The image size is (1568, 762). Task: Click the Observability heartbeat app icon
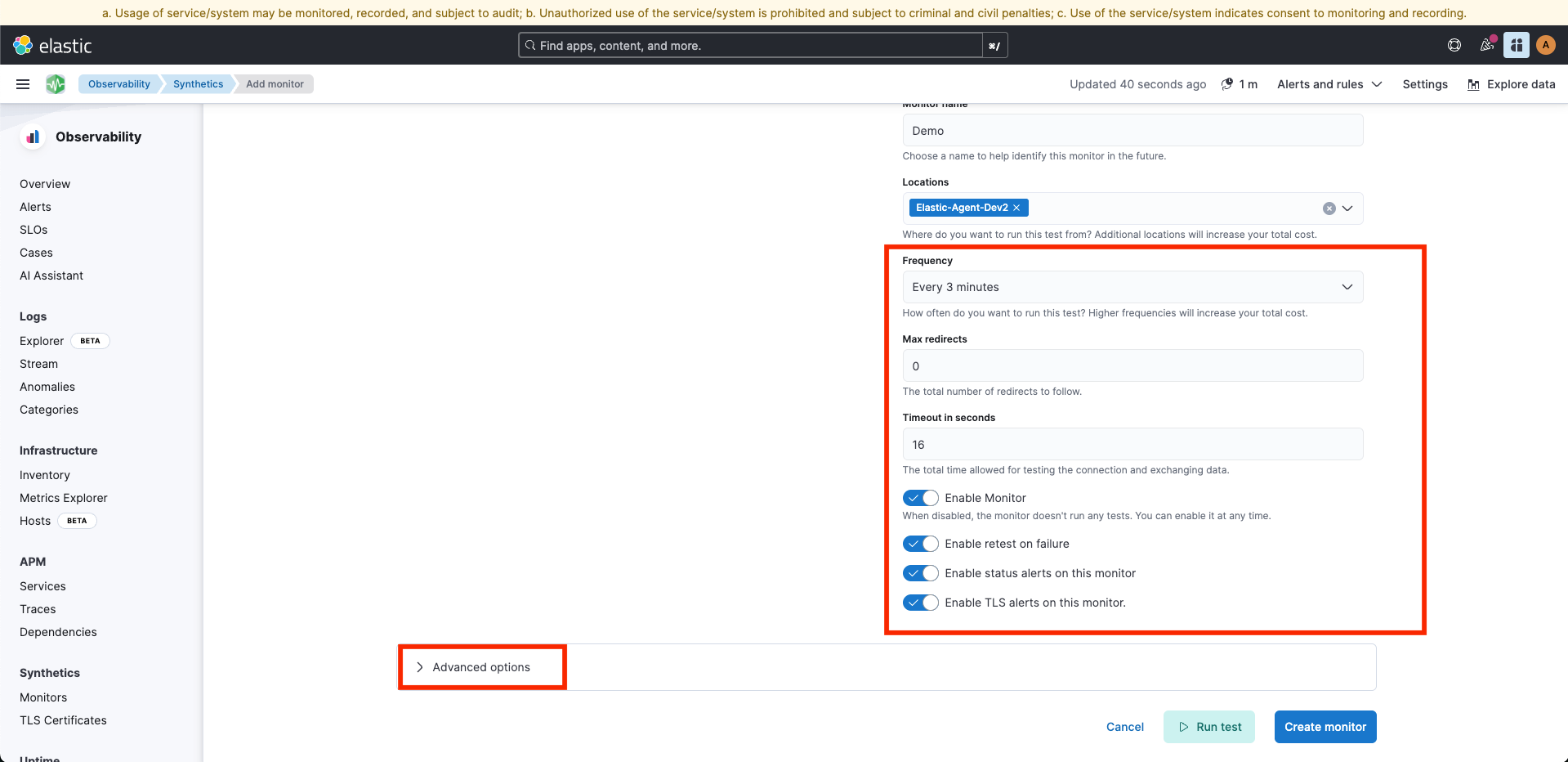coord(56,84)
